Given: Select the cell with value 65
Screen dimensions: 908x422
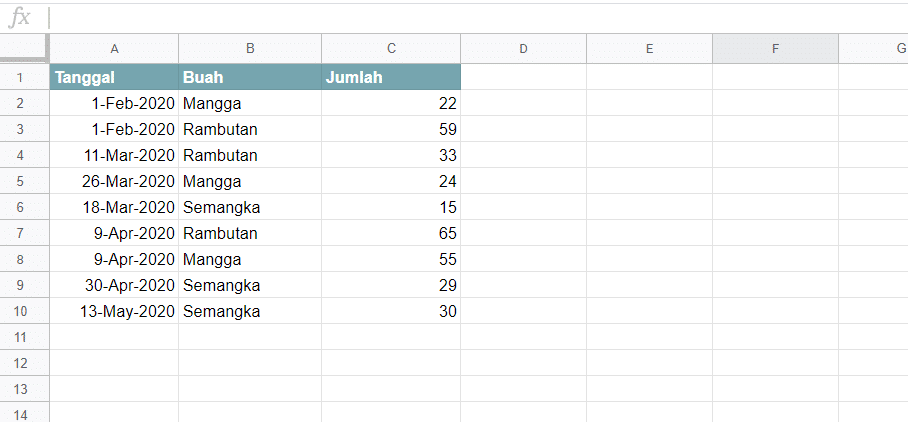Looking at the screenshot, I should pyautogui.click(x=391, y=233).
